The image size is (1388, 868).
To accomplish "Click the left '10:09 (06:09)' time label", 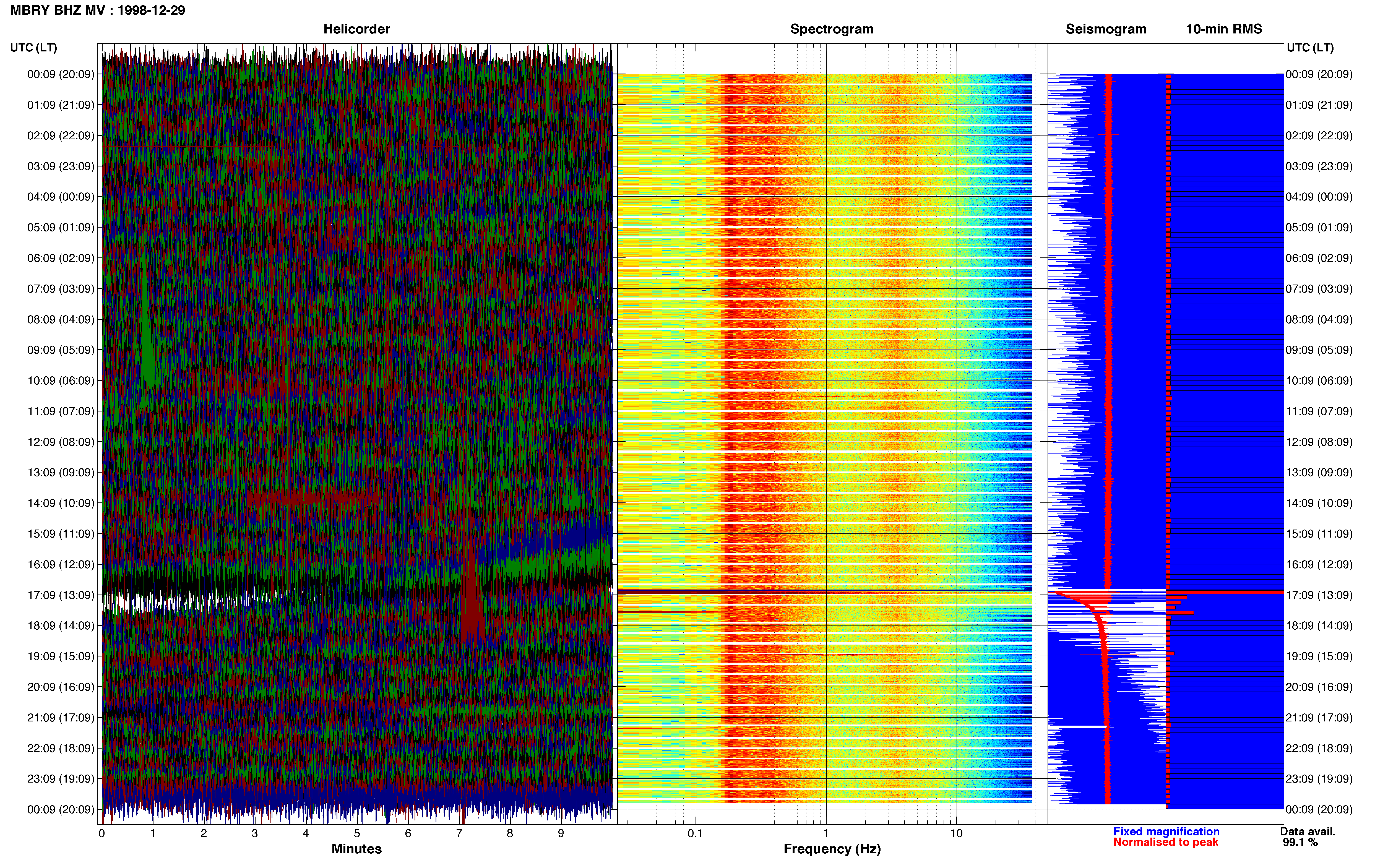I will (61, 380).
